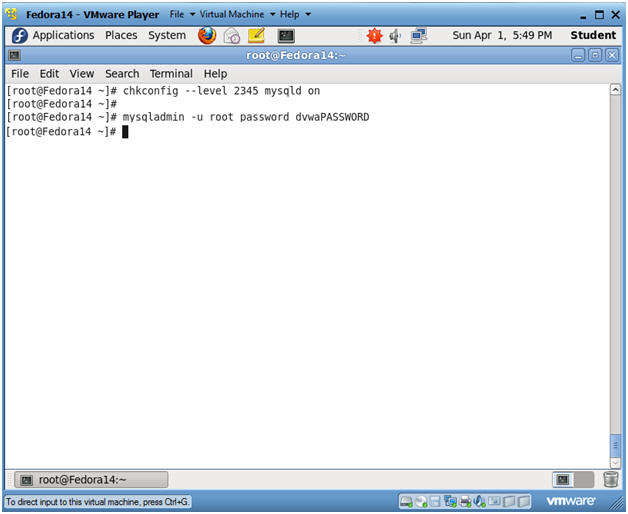Open the VMware Player Help dropdown

(295, 14)
